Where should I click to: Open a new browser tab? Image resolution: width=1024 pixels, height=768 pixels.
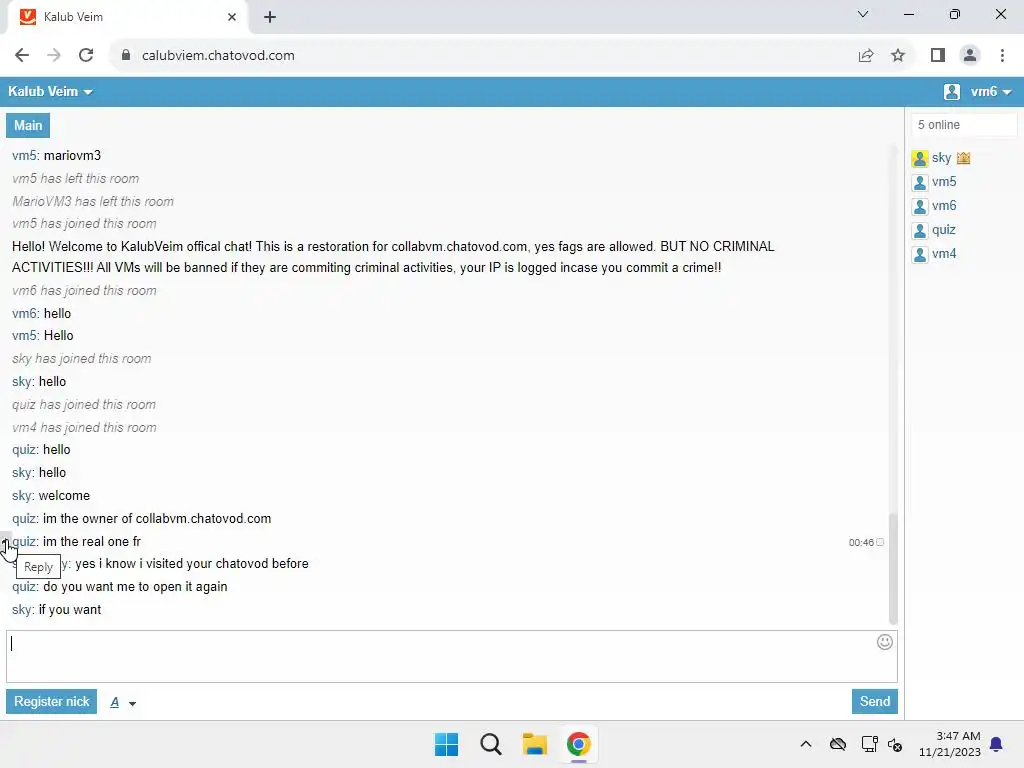(x=270, y=17)
